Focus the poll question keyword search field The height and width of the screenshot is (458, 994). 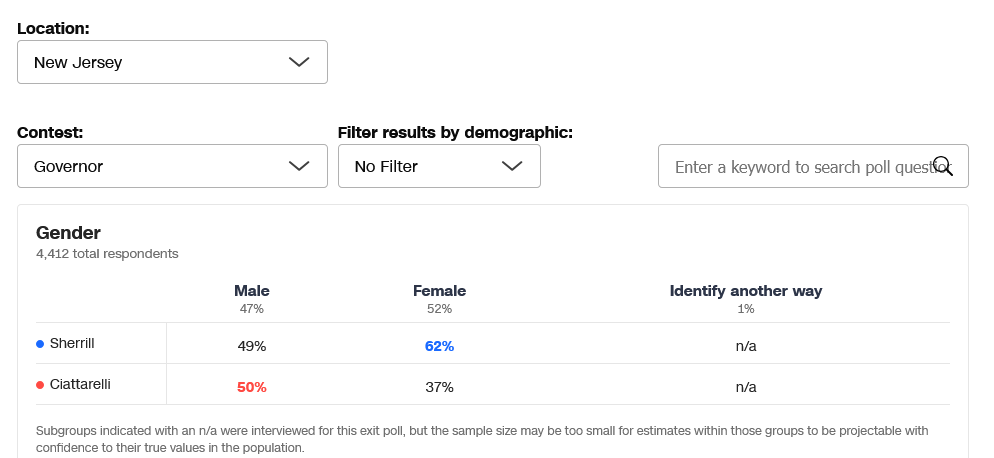click(800, 166)
